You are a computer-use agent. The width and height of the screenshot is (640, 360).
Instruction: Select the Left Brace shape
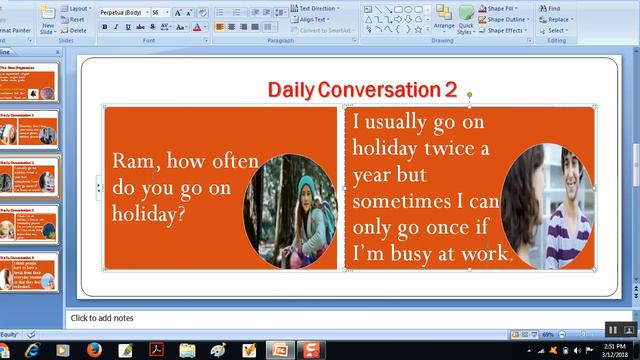[x=398, y=29]
